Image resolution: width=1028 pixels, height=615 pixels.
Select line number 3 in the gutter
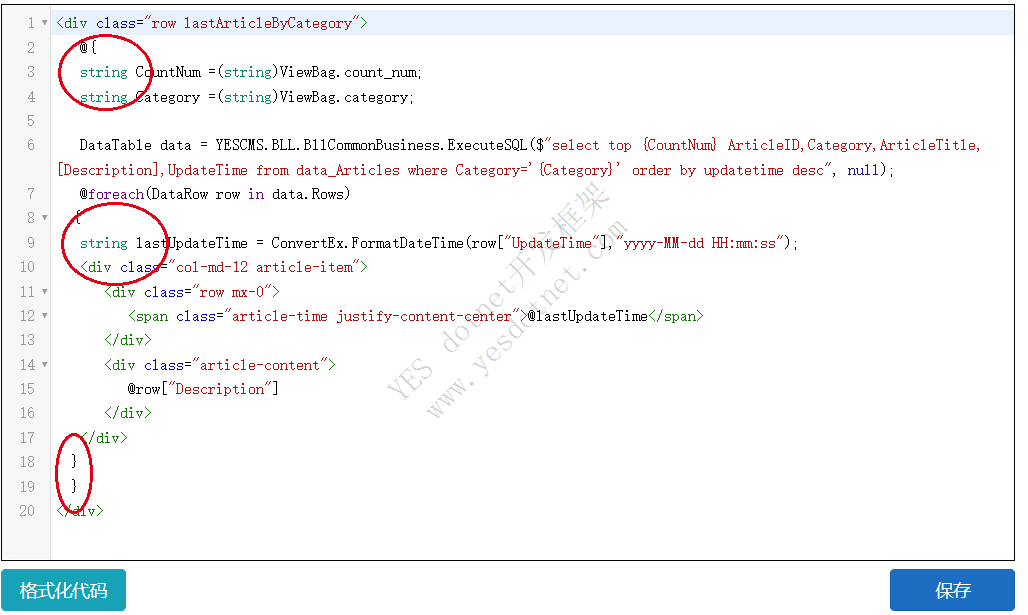(x=30, y=72)
